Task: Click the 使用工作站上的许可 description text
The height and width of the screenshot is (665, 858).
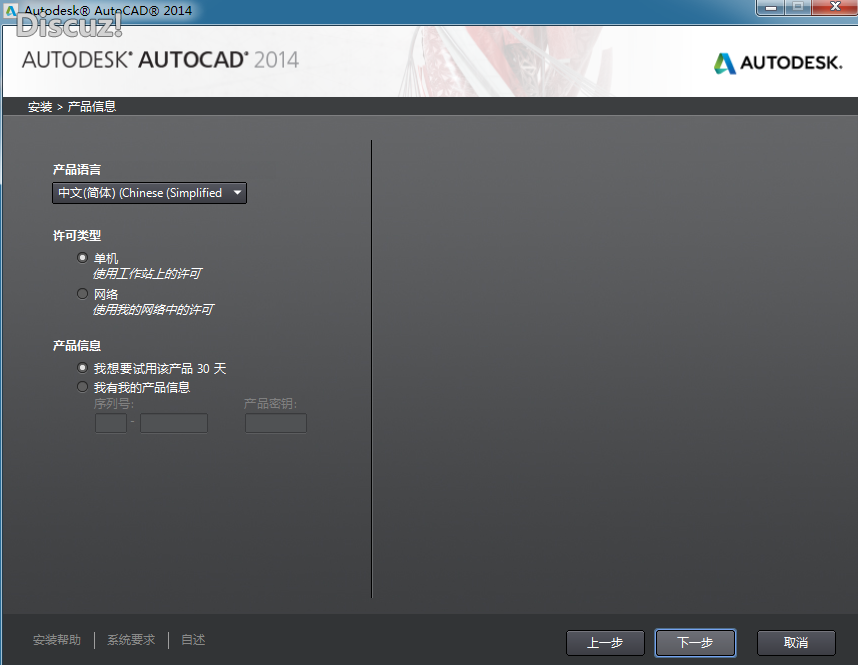Action: (x=147, y=274)
